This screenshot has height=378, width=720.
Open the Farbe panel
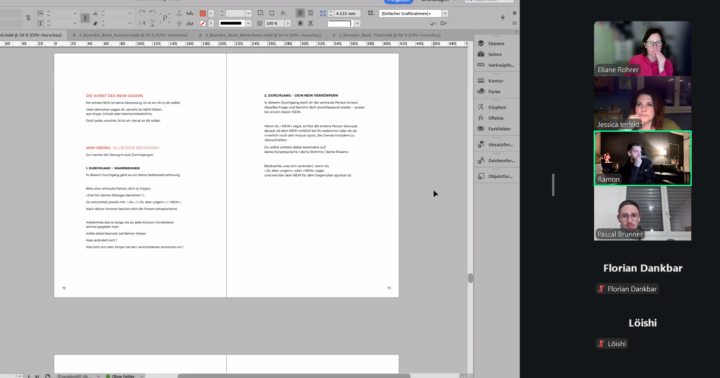(x=496, y=92)
